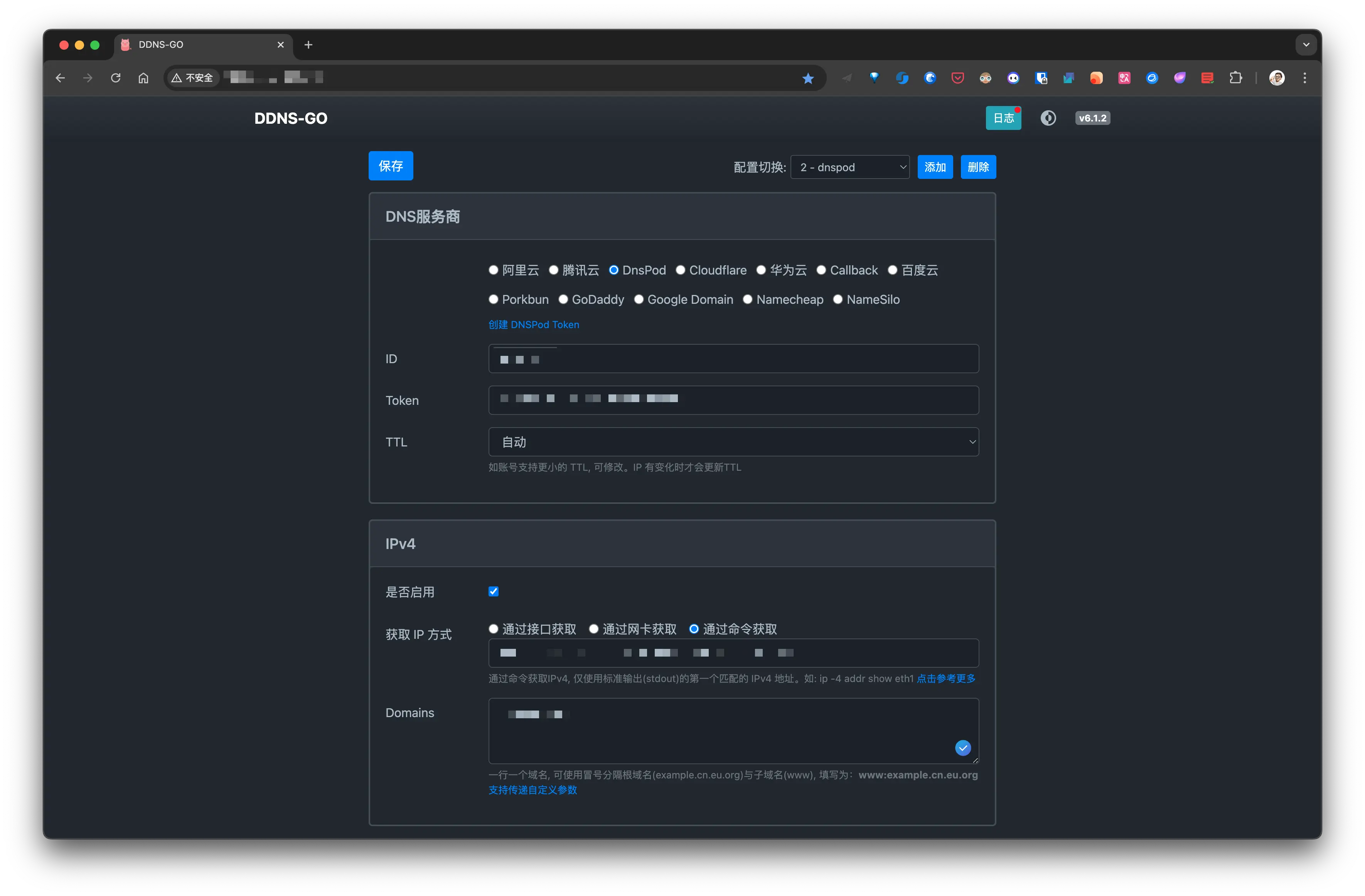Open the tab search chevron
Screen dimensions: 1365x896
pyautogui.click(x=1306, y=45)
